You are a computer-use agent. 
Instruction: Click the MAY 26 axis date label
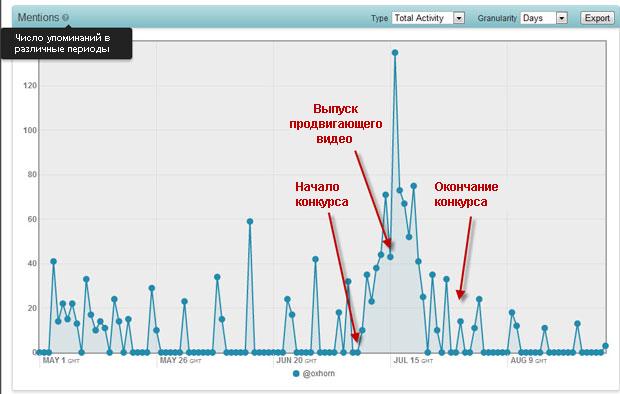180,360
